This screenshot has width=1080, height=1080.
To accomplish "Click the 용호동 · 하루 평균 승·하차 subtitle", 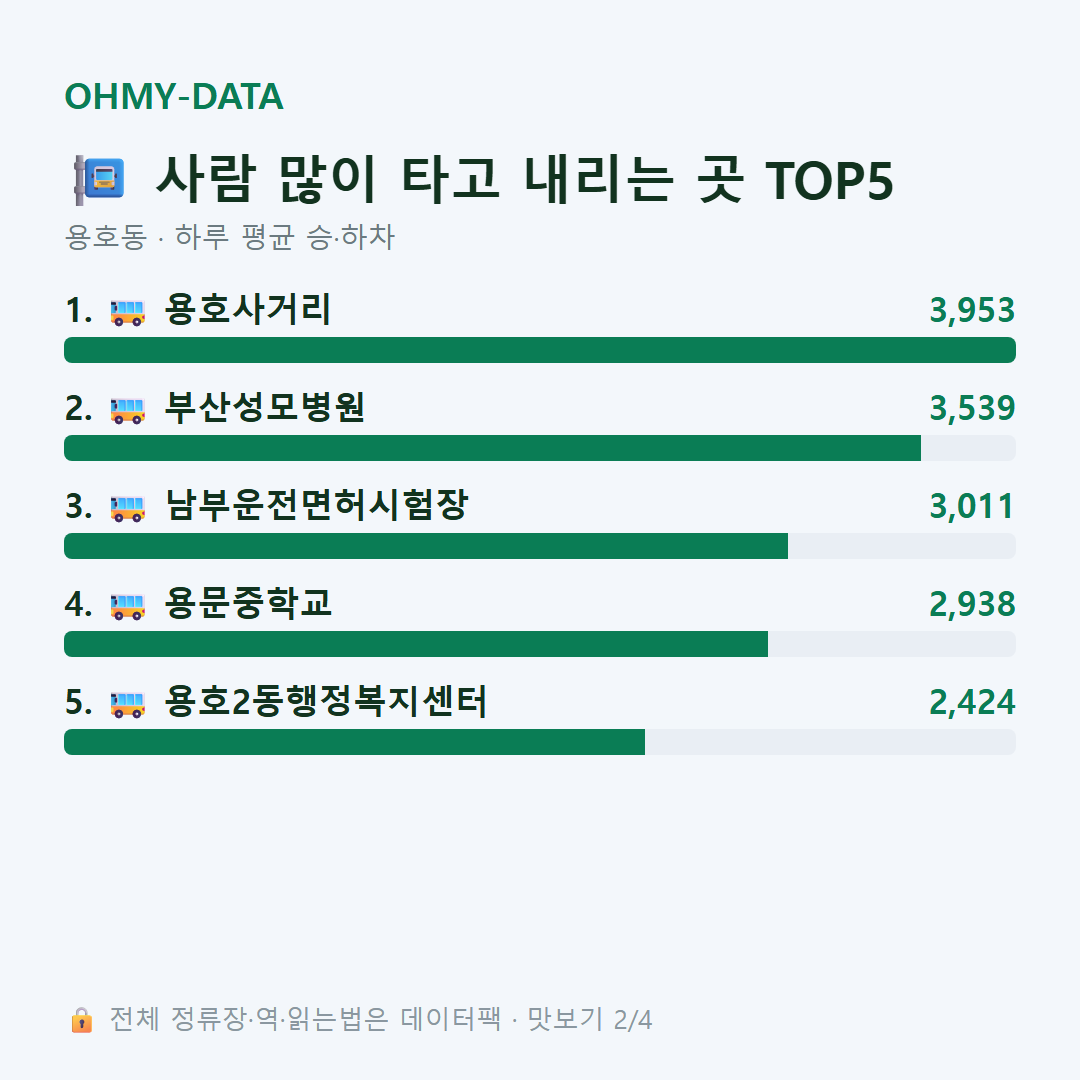I will coord(229,237).
